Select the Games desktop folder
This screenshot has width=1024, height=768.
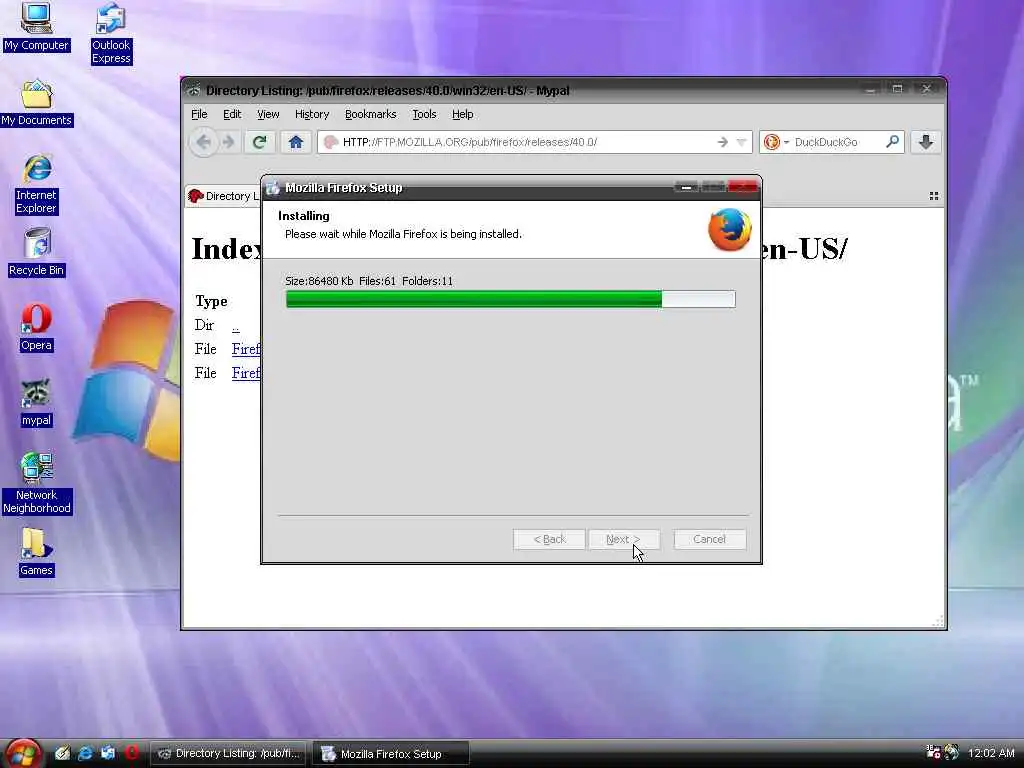tap(36, 552)
